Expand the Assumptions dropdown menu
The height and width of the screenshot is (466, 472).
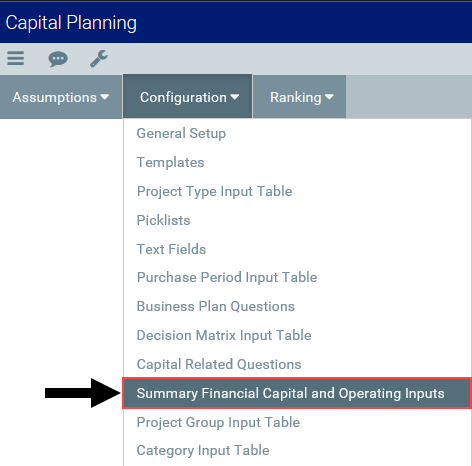tap(61, 97)
